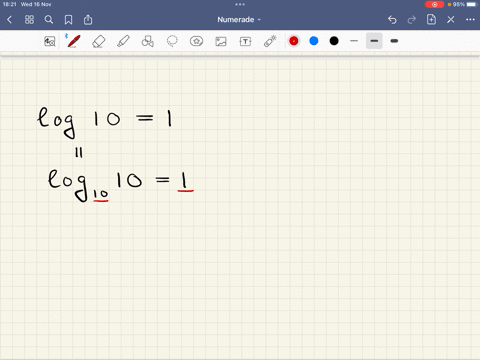Image resolution: width=480 pixels, height=360 pixels.
Task: Choose the blue pen color
Action: click(x=314, y=41)
